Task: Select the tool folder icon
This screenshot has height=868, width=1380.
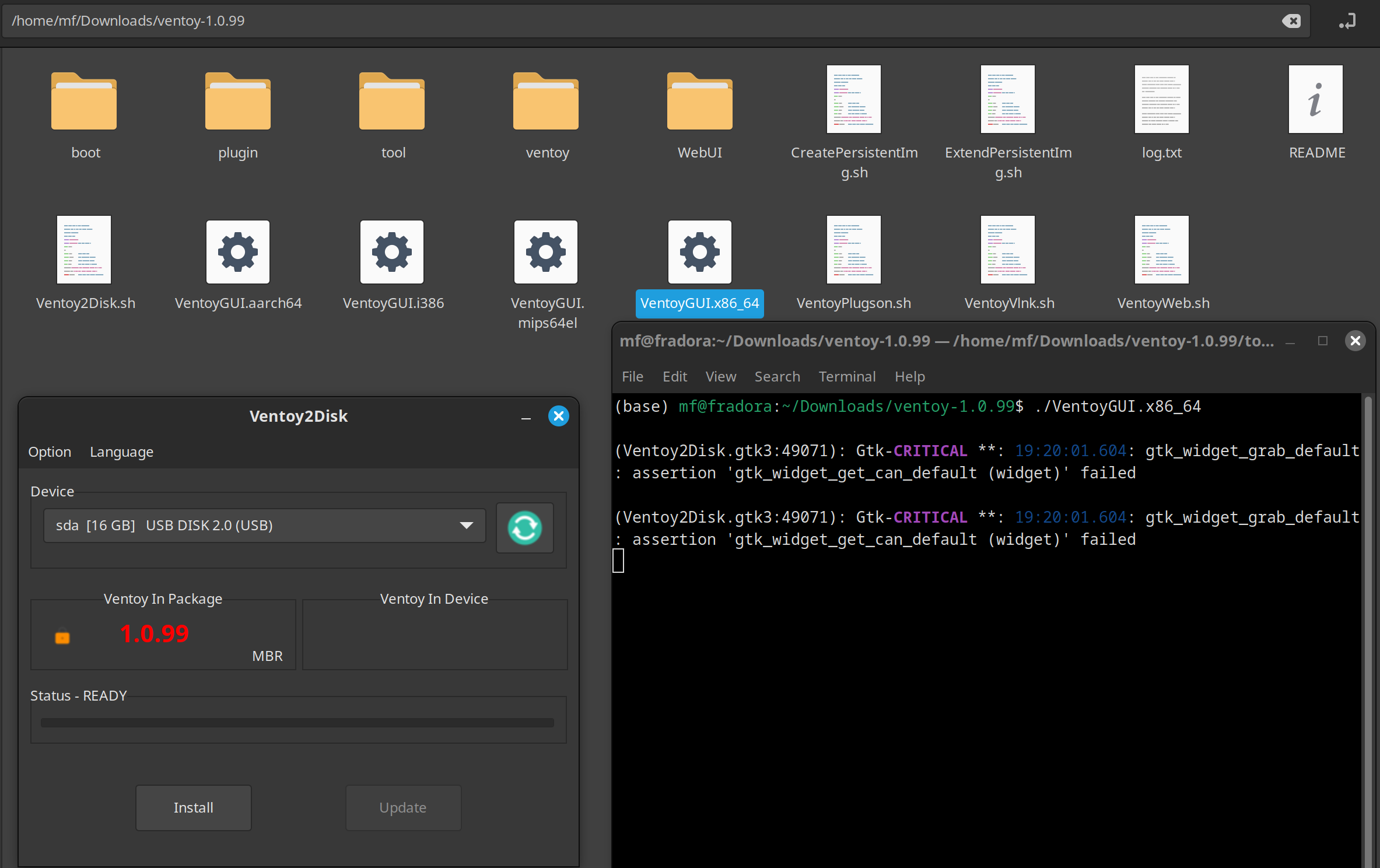Action: (392, 101)
